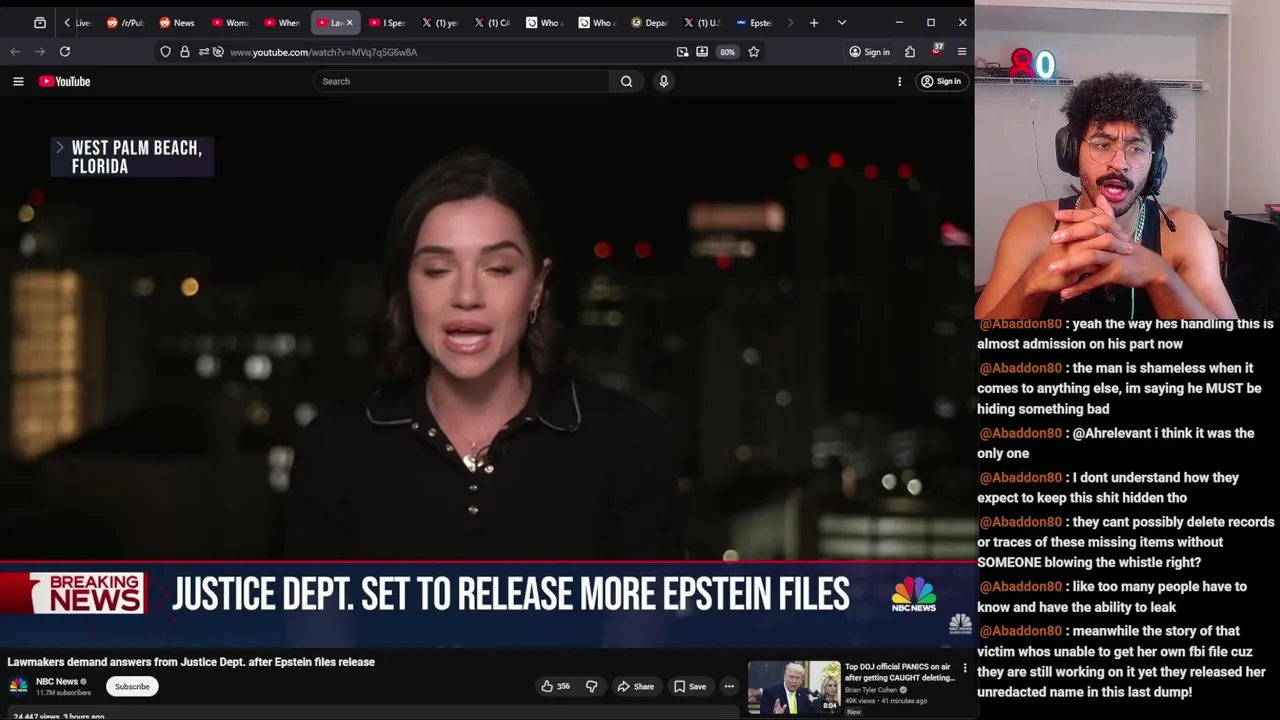Bookmark this page with the star
Image resolution: width=1280 pixels, height=720 pixels.
point(754,51)
